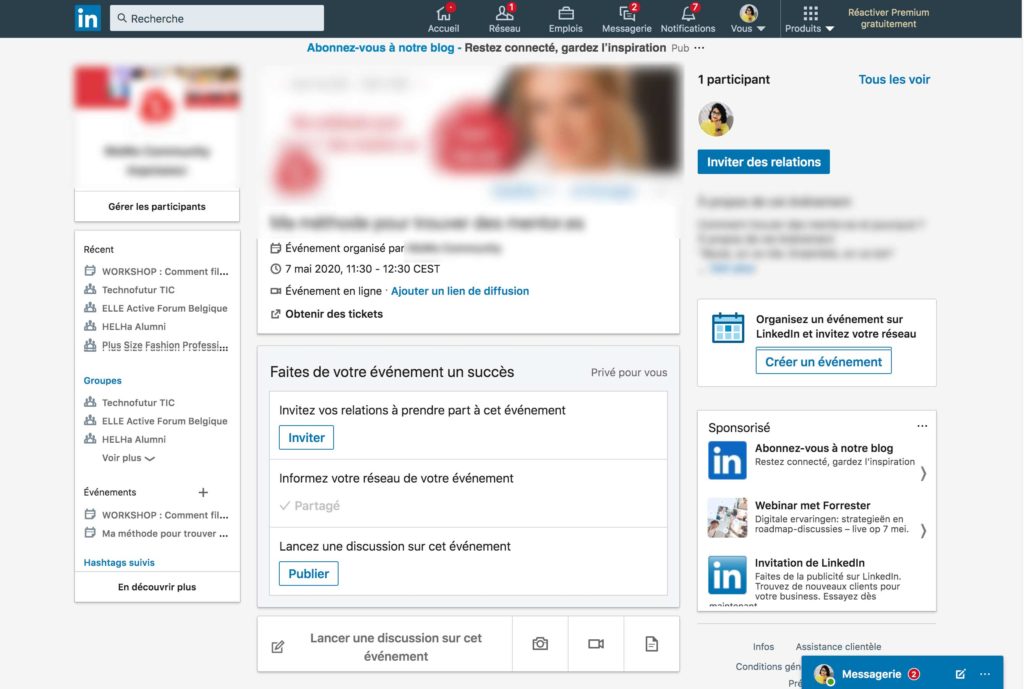
Task: Click compose message icon in Messagerie bar
Action: (x=960, y=674)
